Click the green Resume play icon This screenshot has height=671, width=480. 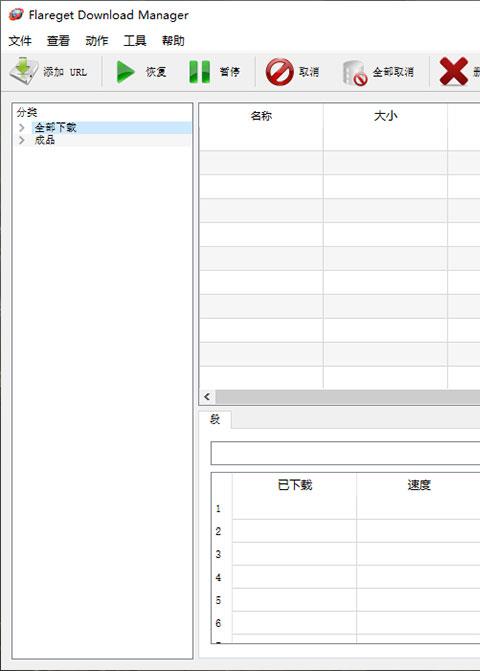(125, 71)
